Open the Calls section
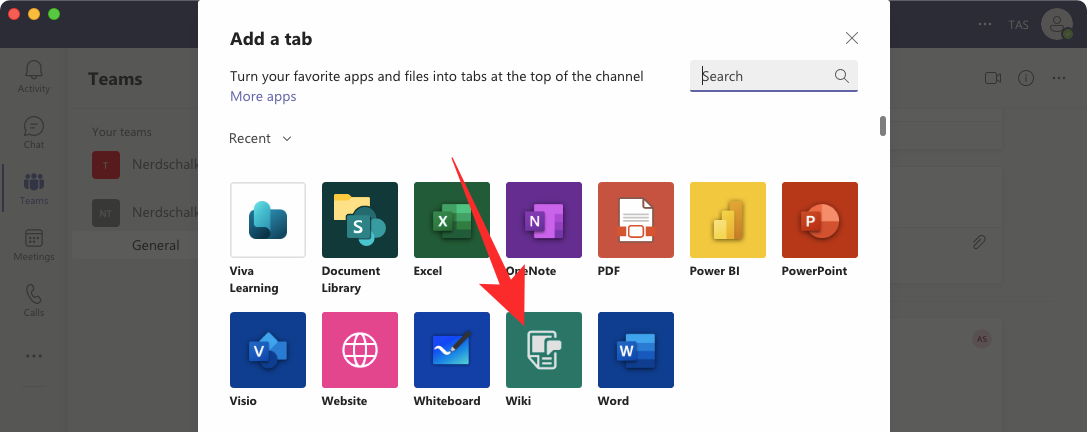Screen dimensions: 1087x432 coord(34,300)
